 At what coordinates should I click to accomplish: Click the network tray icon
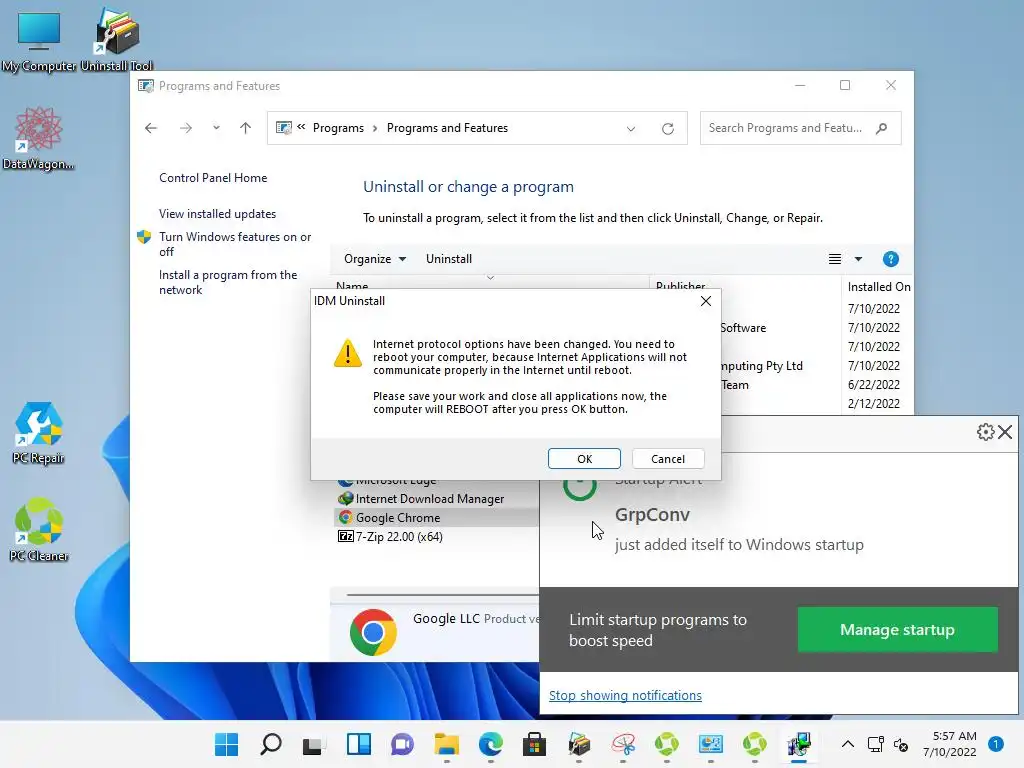click(875, 744)
